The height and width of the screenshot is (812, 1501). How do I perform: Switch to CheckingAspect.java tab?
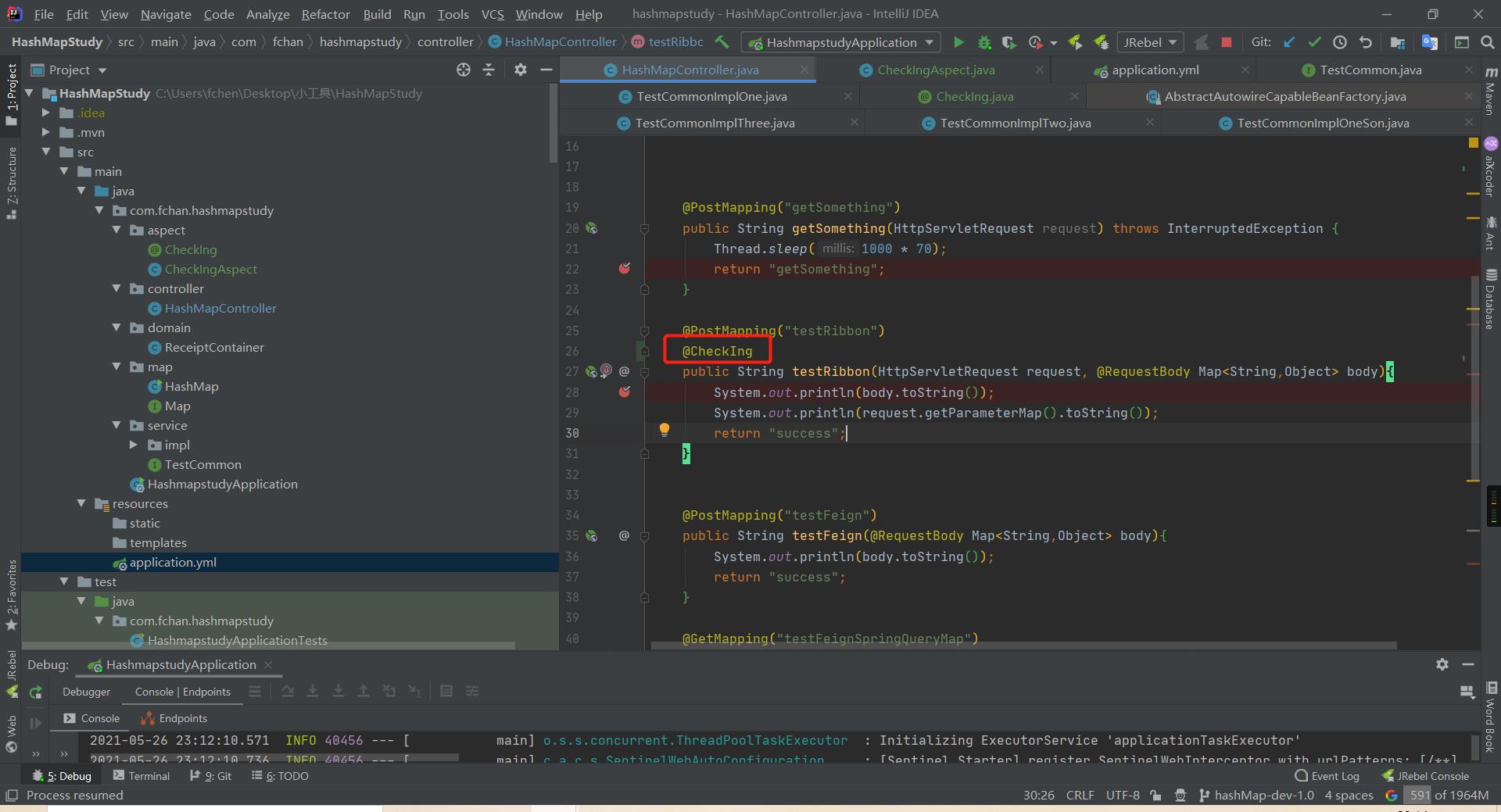(x=936, y=70)
